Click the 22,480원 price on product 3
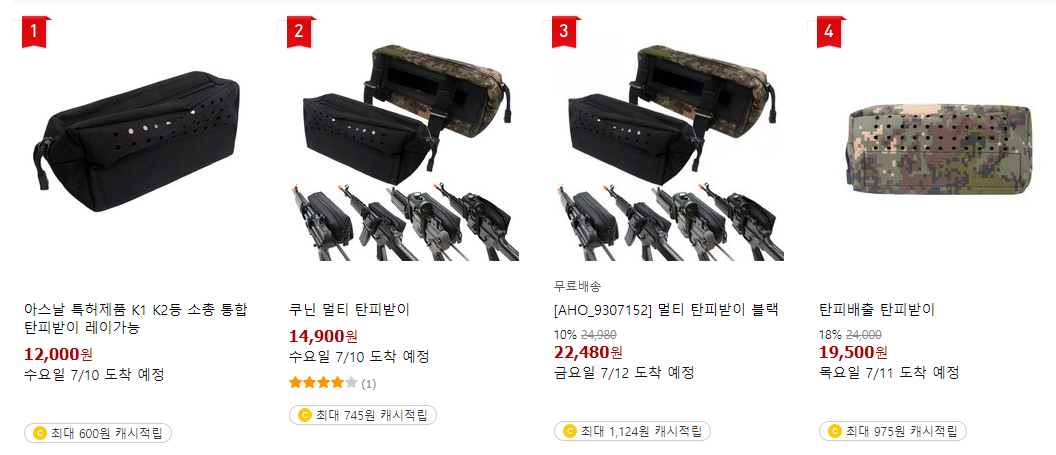 pyautogui.click(x=588, y=352)
